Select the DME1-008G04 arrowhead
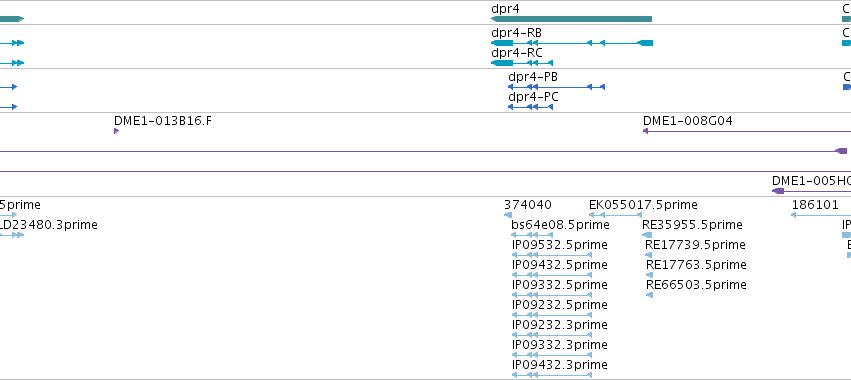This screenshot has width=851, height=380. [646, 131]
